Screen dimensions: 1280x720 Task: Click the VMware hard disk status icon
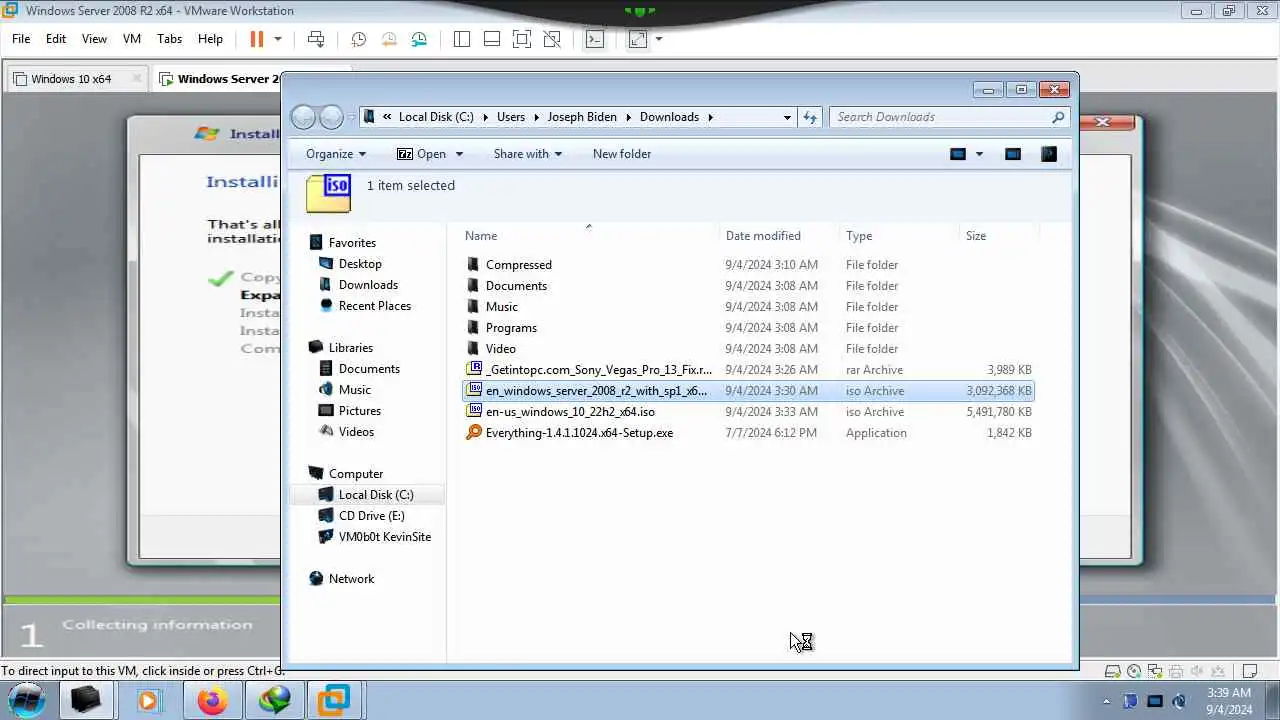pyautogui.click(x=1112, y=672)
